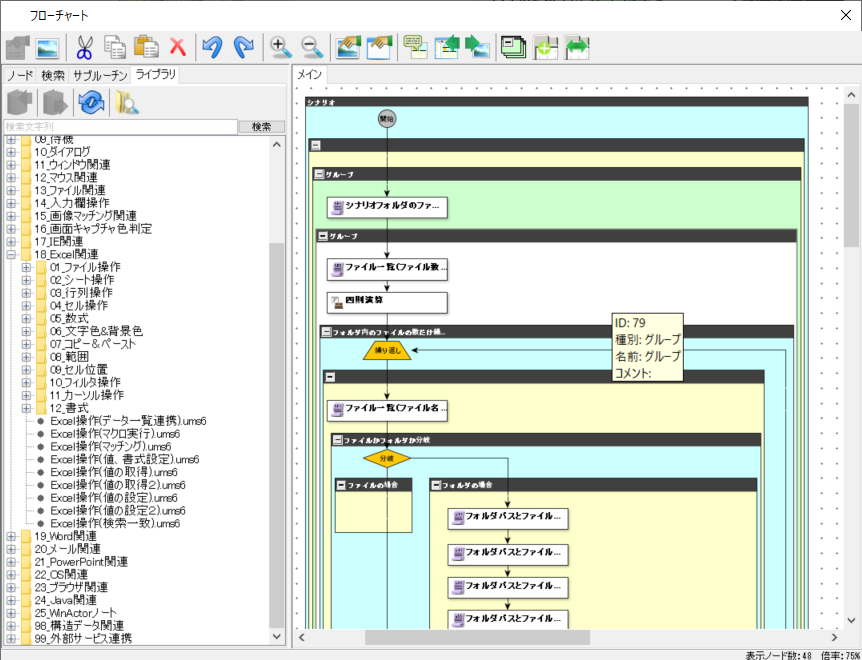Click the blue refresh icon in library panel
862x660 pixels.
[92, 102]
